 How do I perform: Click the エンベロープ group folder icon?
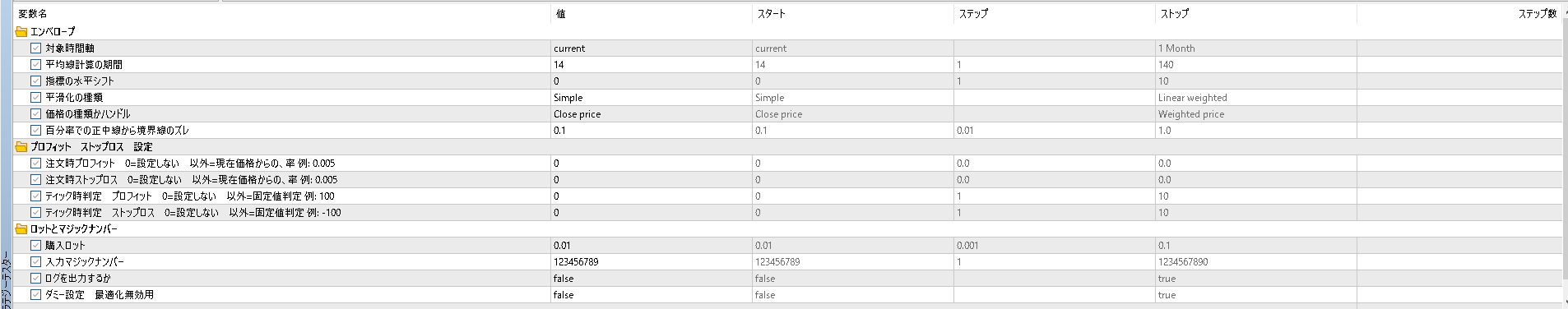coord(21,32)
